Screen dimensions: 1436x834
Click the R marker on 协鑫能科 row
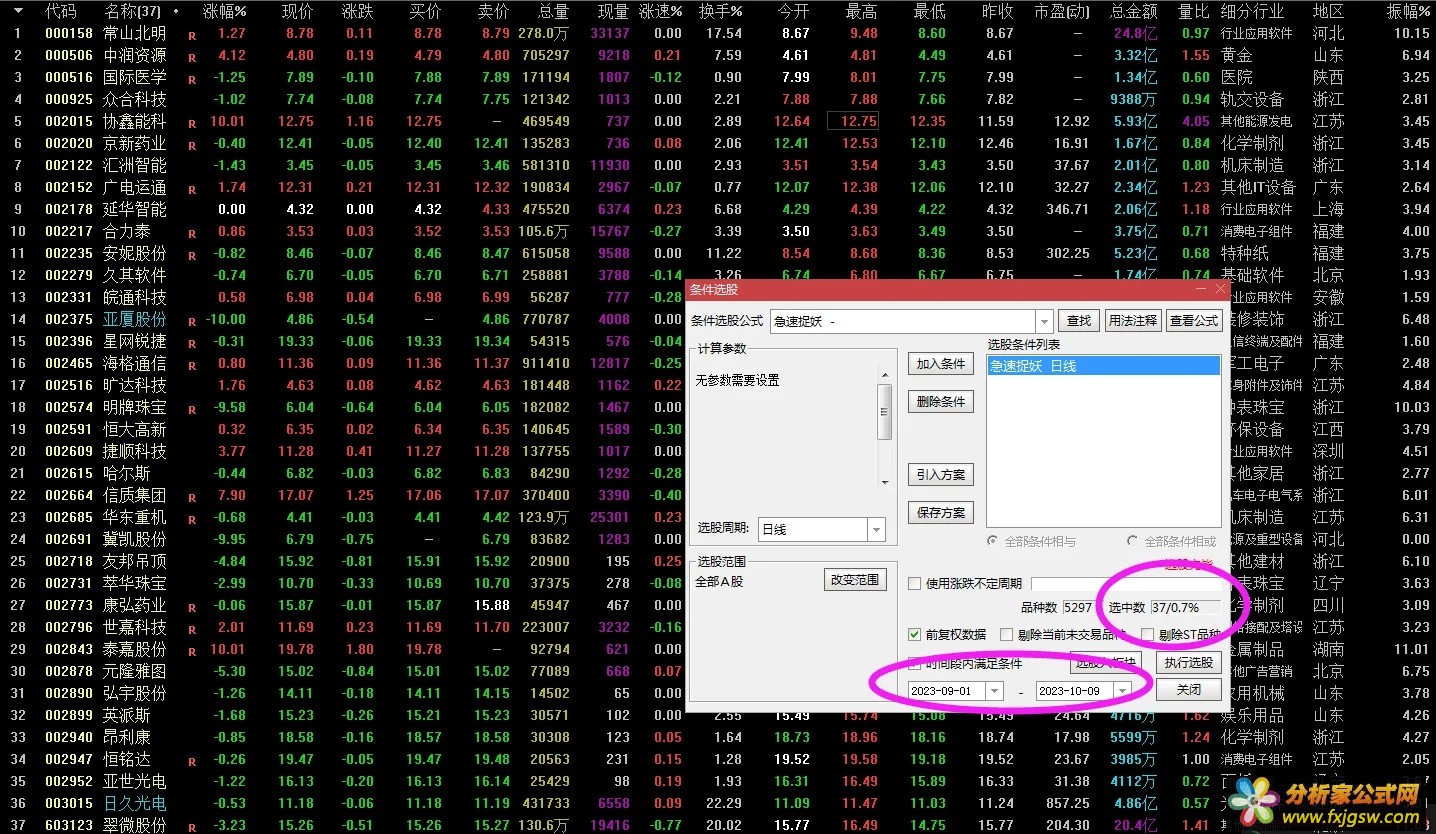pyautogui.click(x=192, y=123)
